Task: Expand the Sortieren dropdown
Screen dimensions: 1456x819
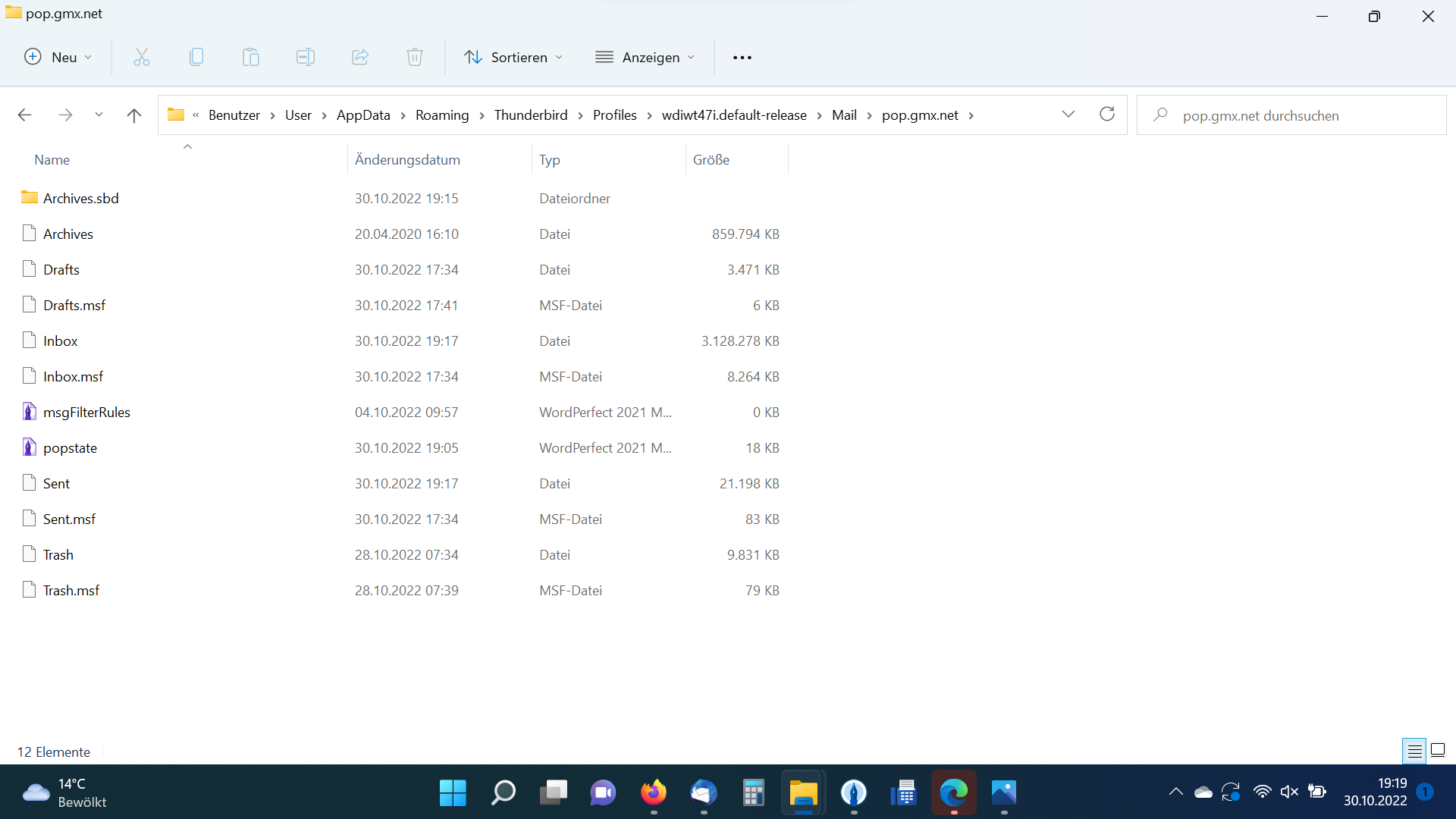Action: (x=513, y=57)
